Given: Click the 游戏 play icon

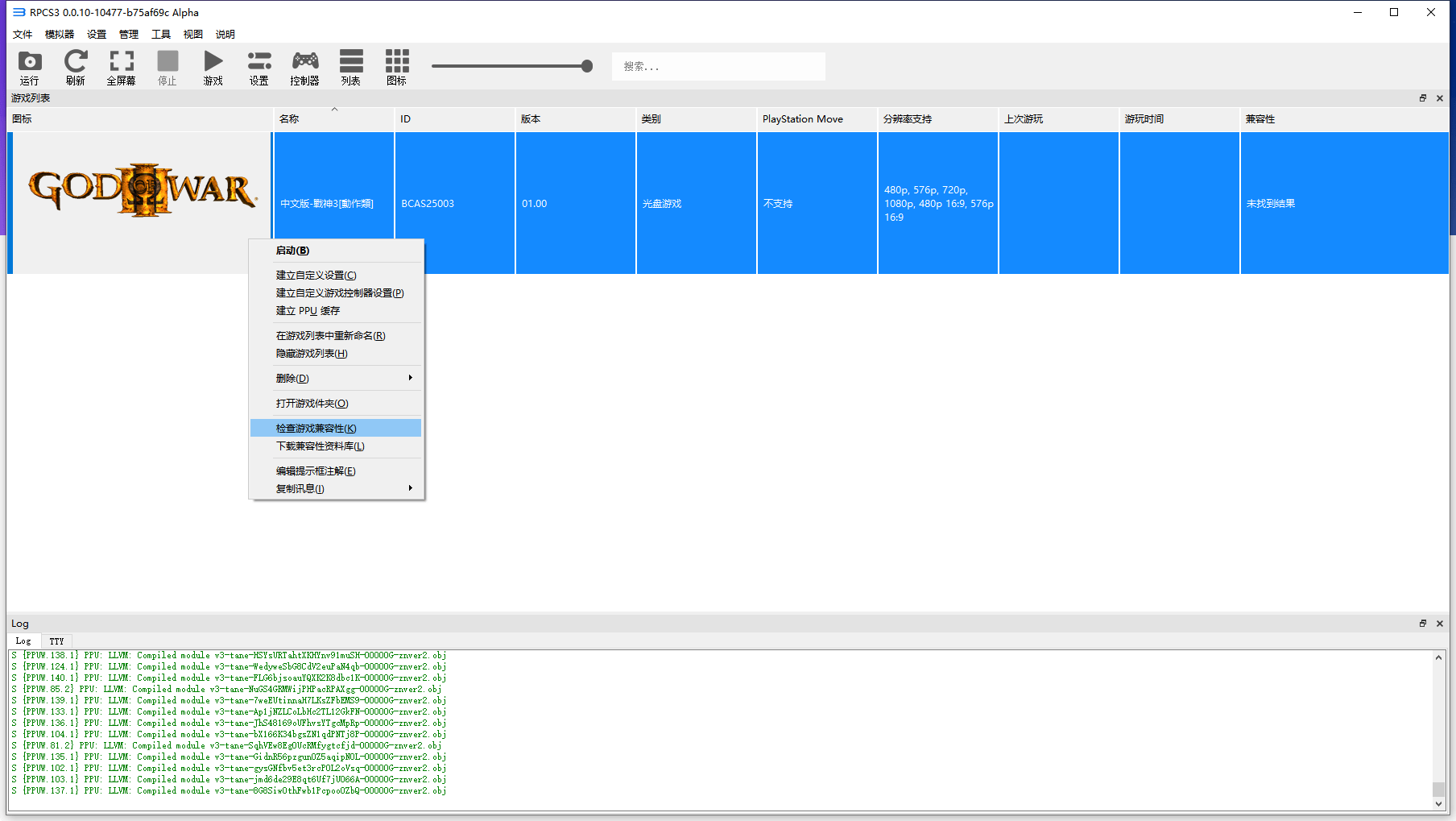Looking at the screenshot, I should [x=213, y=61].
